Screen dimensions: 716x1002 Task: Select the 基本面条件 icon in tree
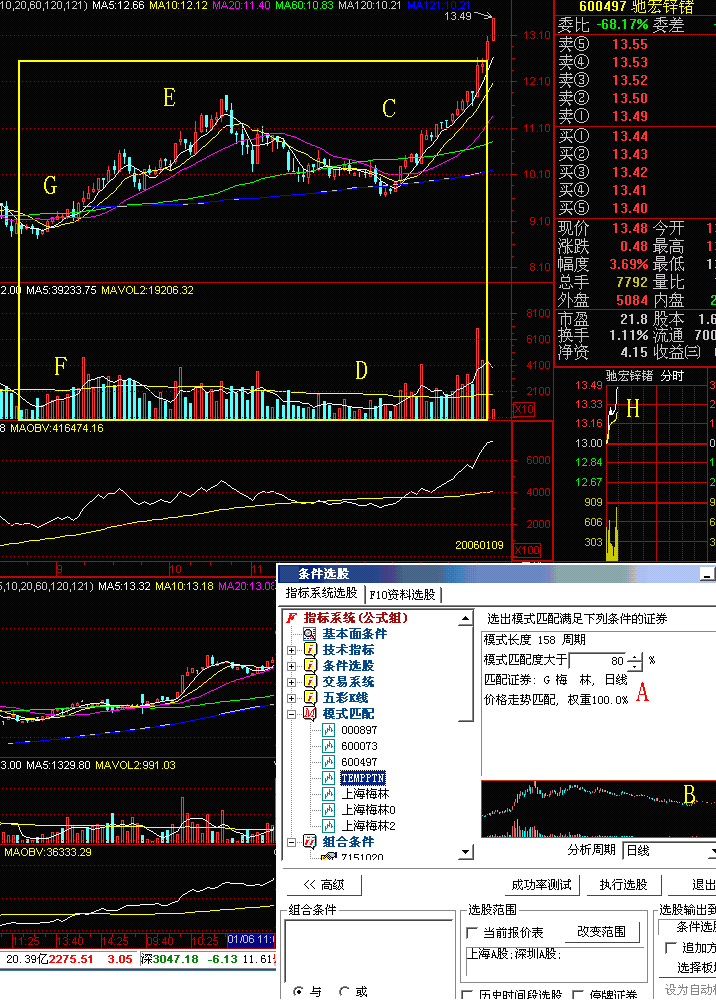[310, 634]
